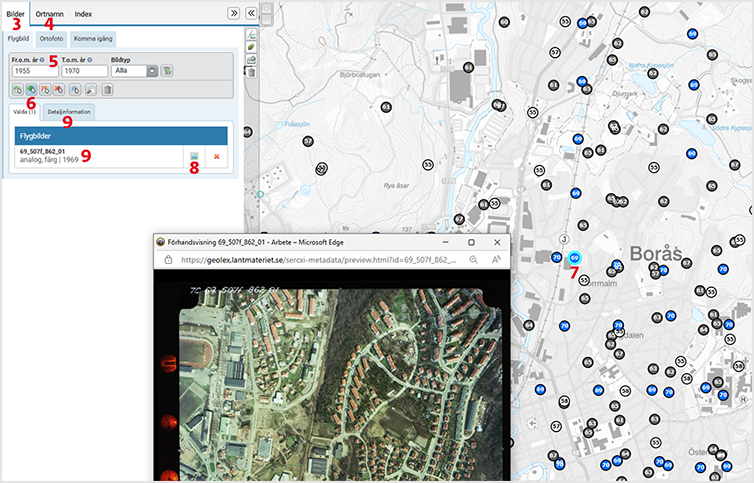Click the T.o.m. år field showing 1970
The image size is (754, 483).
click(85, 71)
